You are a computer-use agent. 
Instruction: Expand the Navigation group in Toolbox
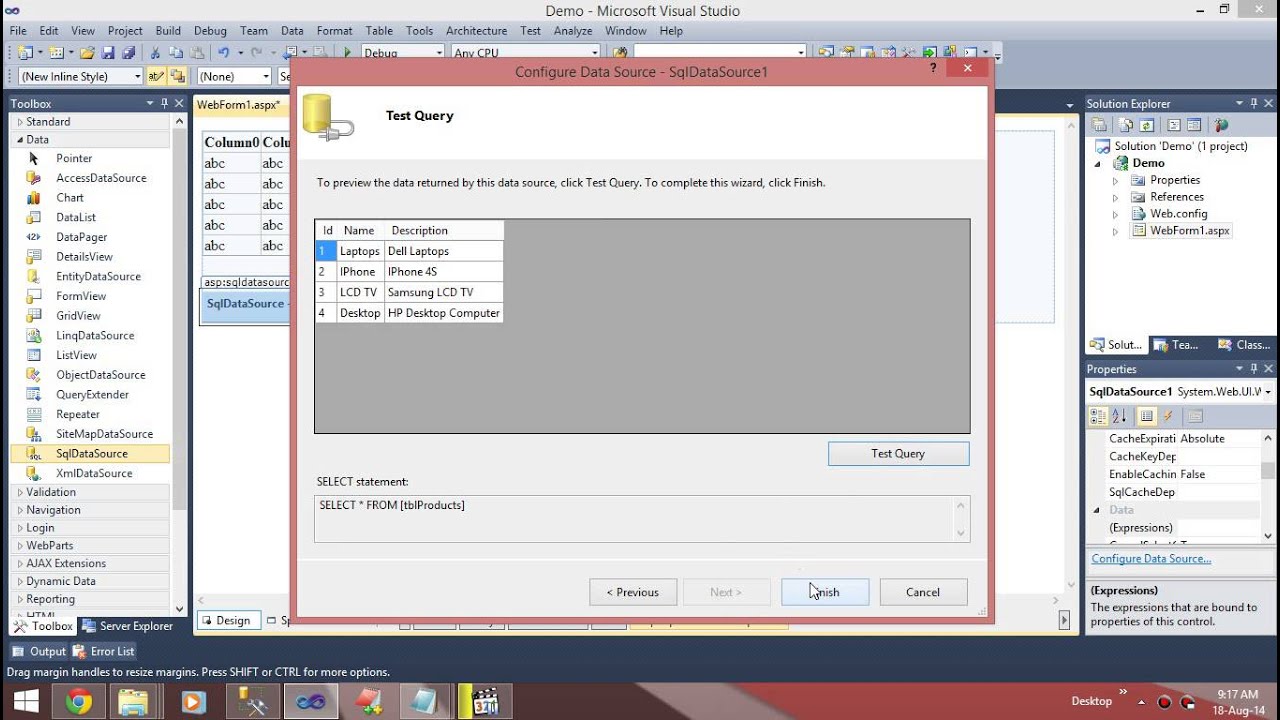[x=20, y=510]
